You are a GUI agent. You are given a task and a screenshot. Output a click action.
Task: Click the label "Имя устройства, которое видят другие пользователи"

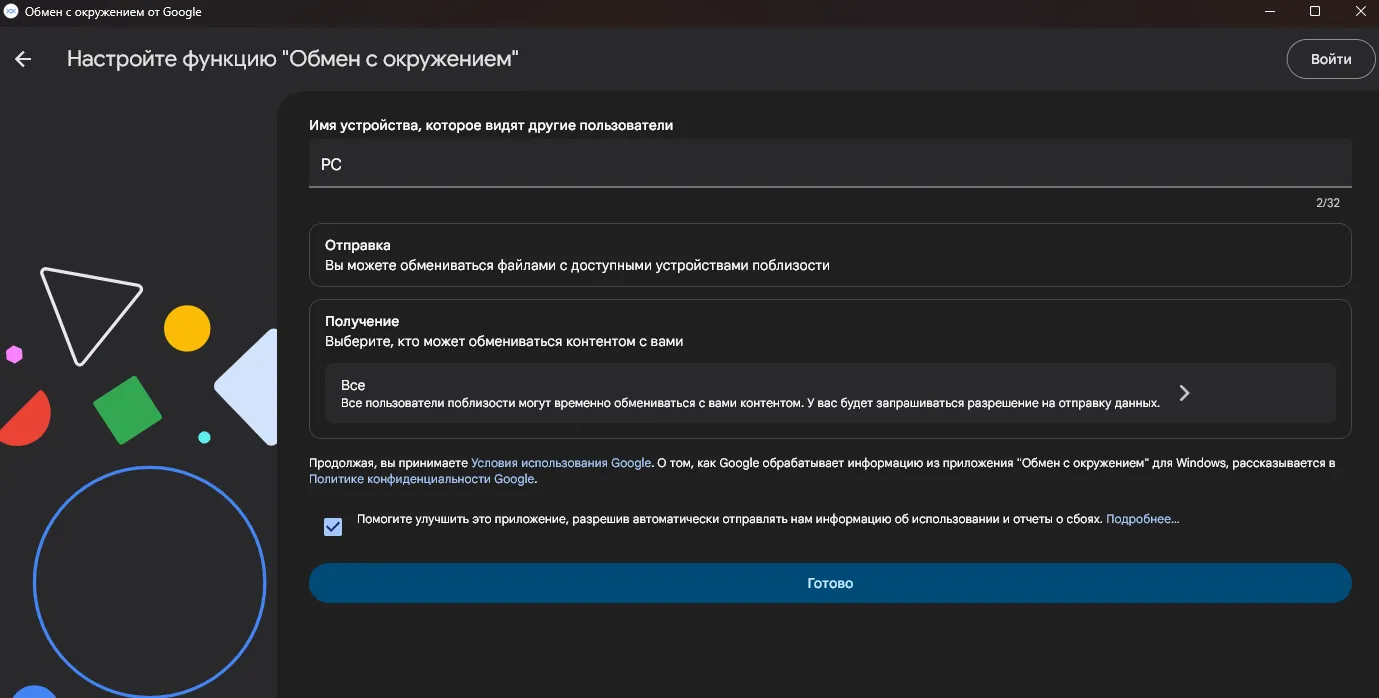490,125
